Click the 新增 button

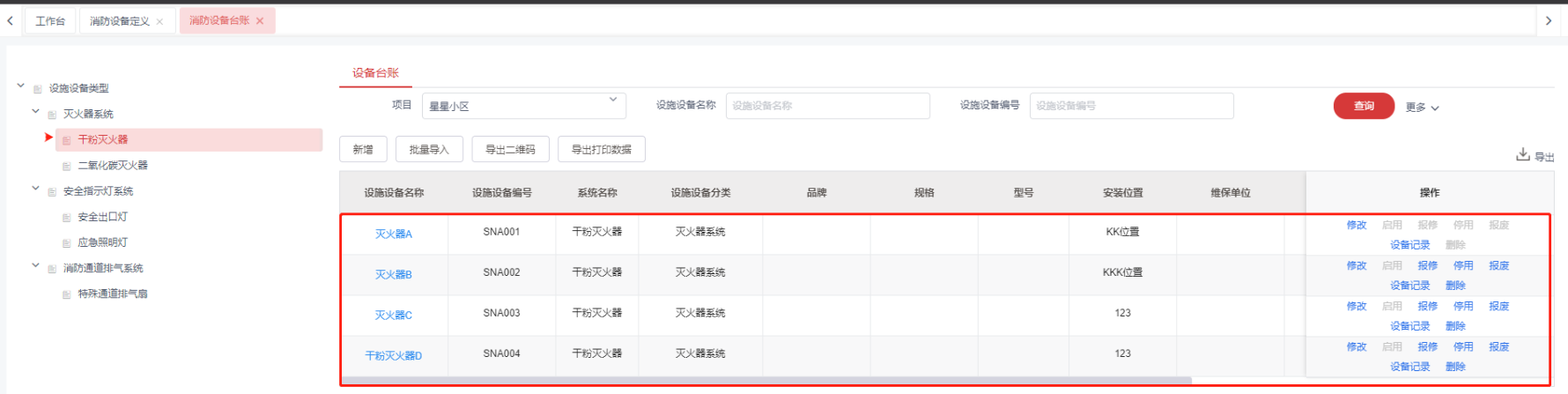coord(363,149)
